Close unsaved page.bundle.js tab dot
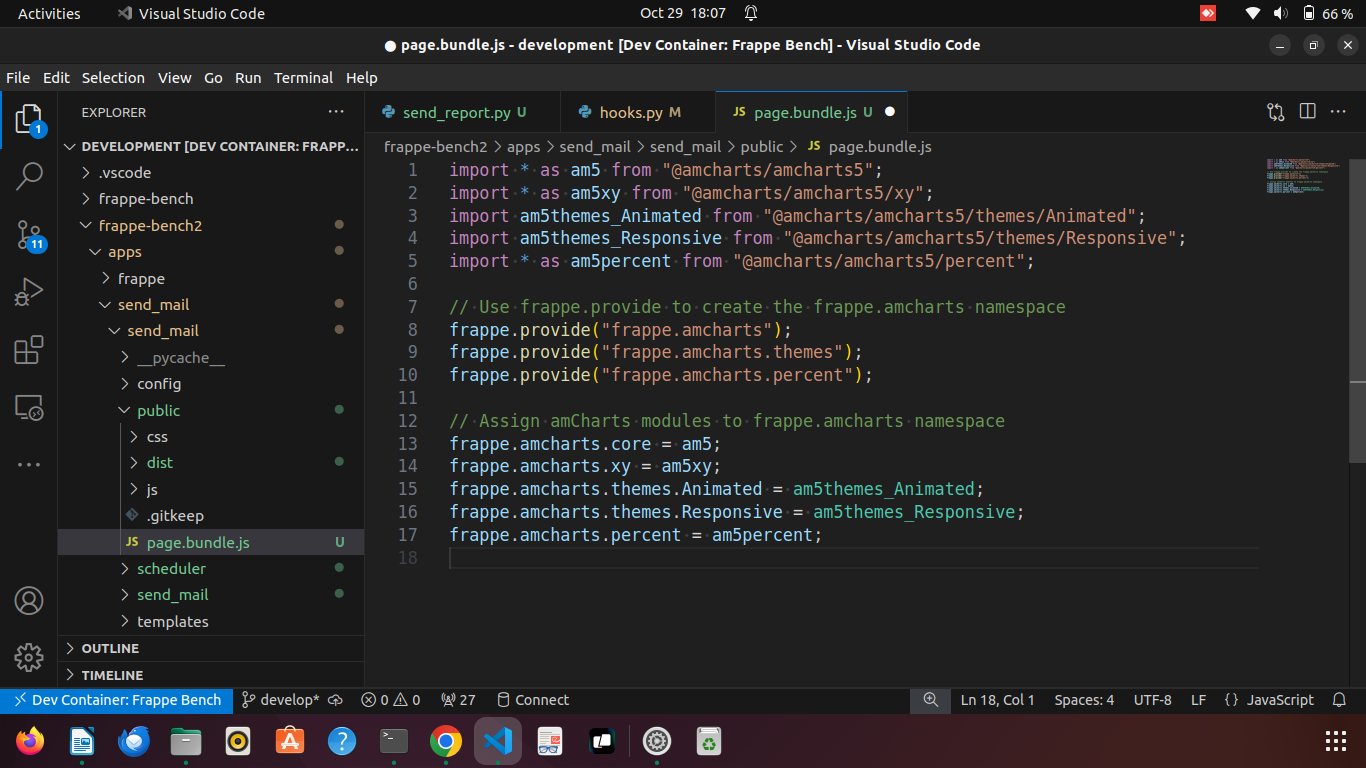This screenshot has height=768, width=1366. [889, 112]
